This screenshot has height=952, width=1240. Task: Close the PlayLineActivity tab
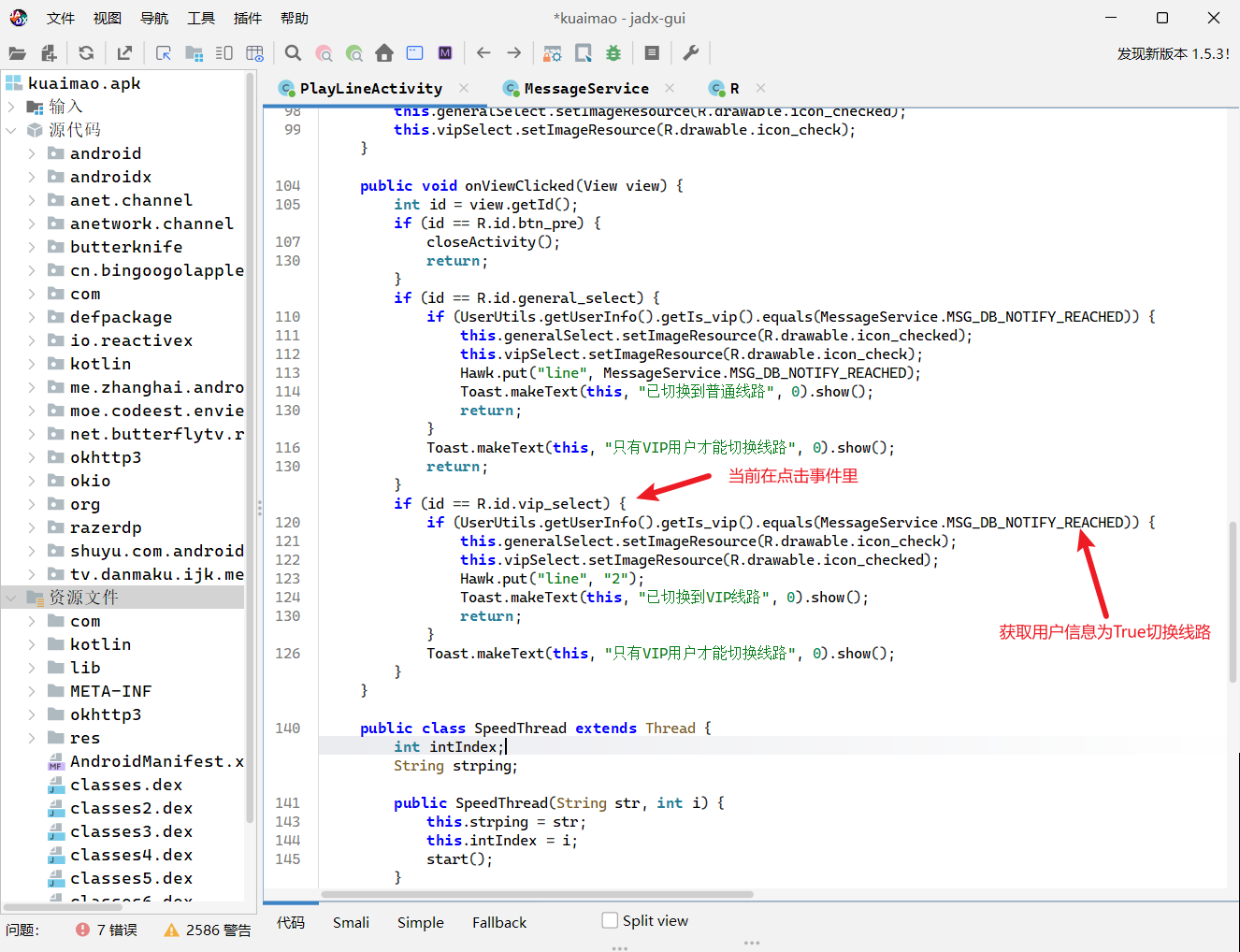(x=464, y=88)
